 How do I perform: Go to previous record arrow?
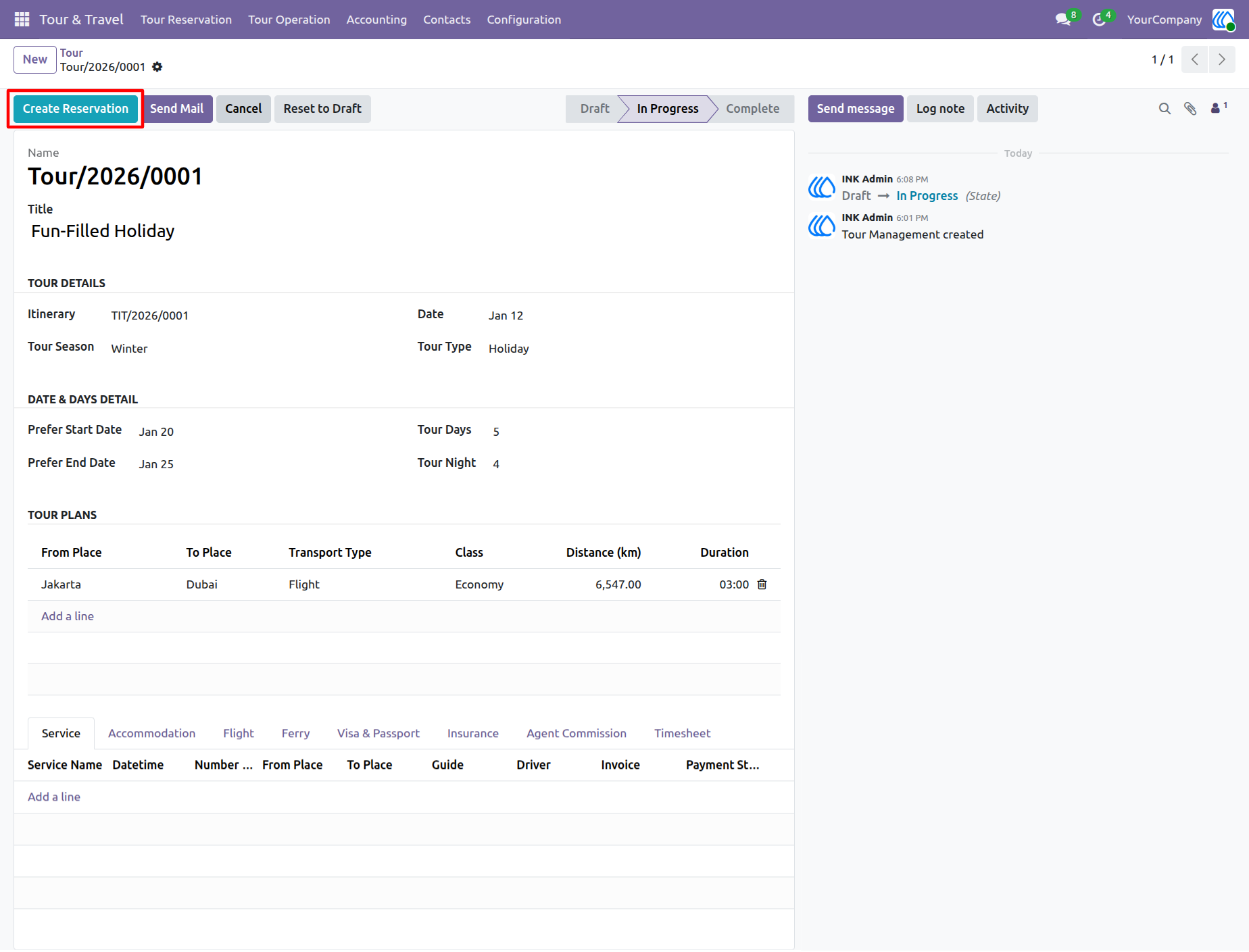(x=1195, y=59)
